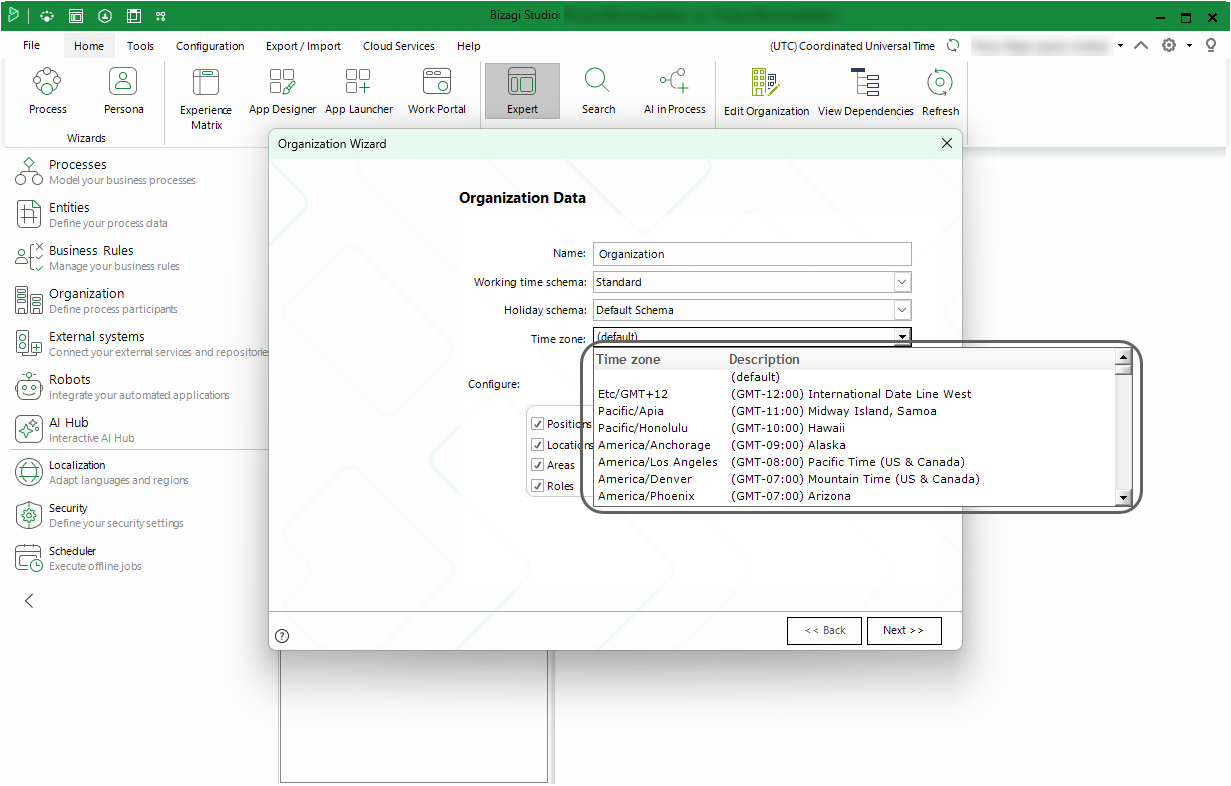
Task: Open Security module
Action: [99, 515]
